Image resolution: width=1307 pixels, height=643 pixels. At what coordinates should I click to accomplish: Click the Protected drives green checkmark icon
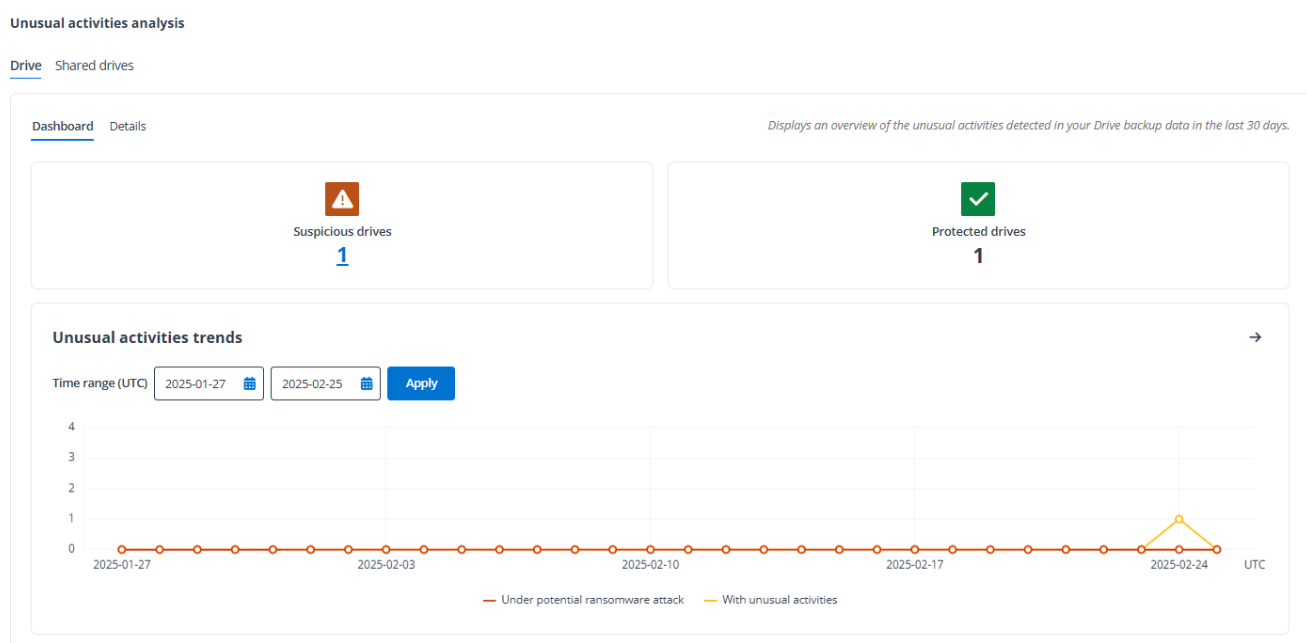point(978,199)
